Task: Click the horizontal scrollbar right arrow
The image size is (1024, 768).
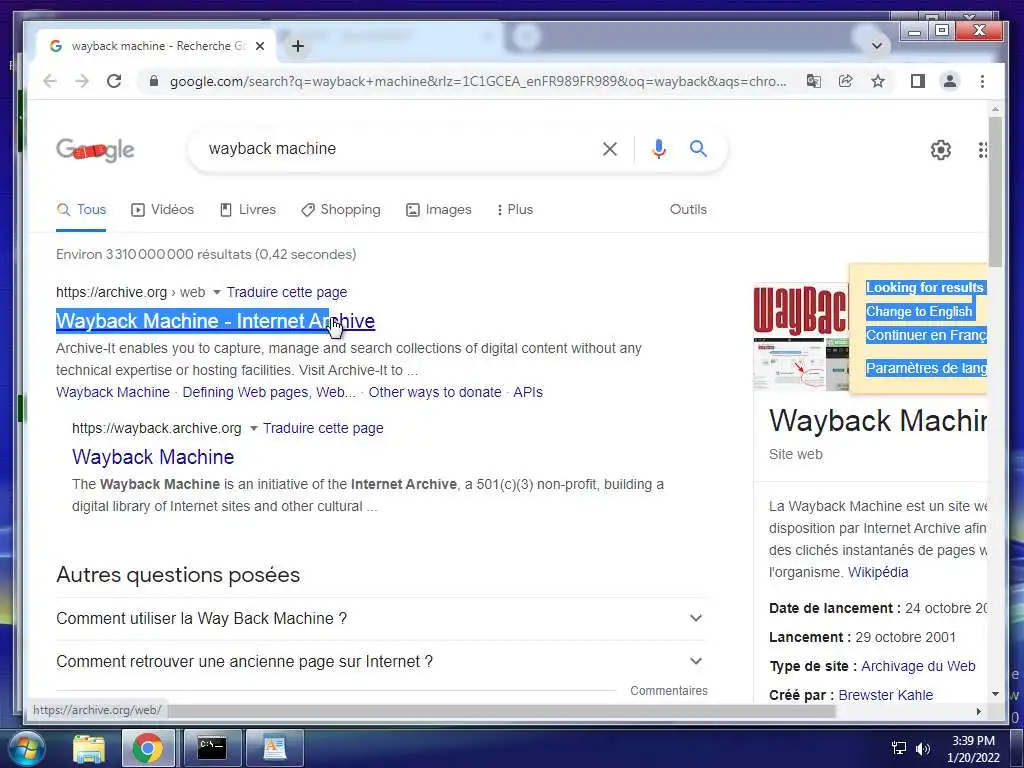Action: [x=978, y=711]
